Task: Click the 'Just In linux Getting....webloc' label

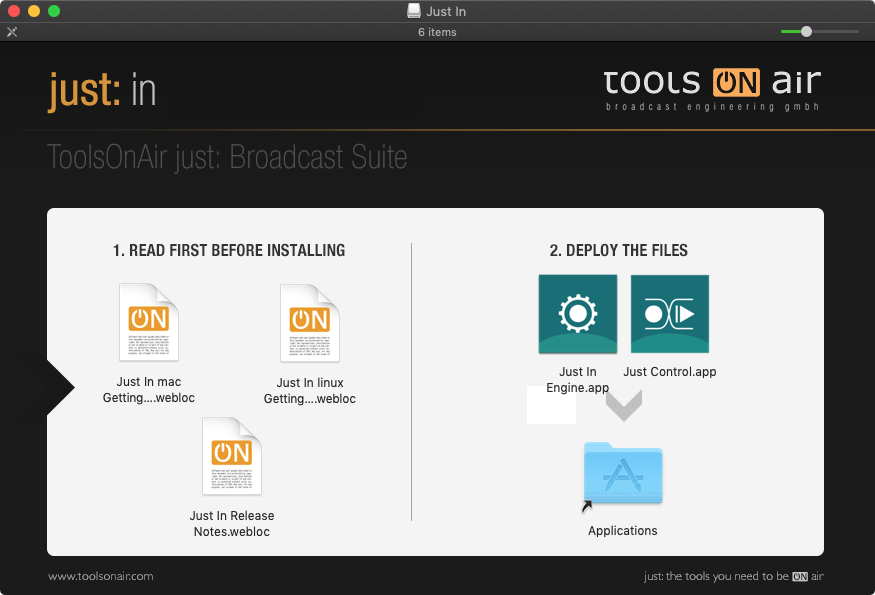Action: pos(310,391)
